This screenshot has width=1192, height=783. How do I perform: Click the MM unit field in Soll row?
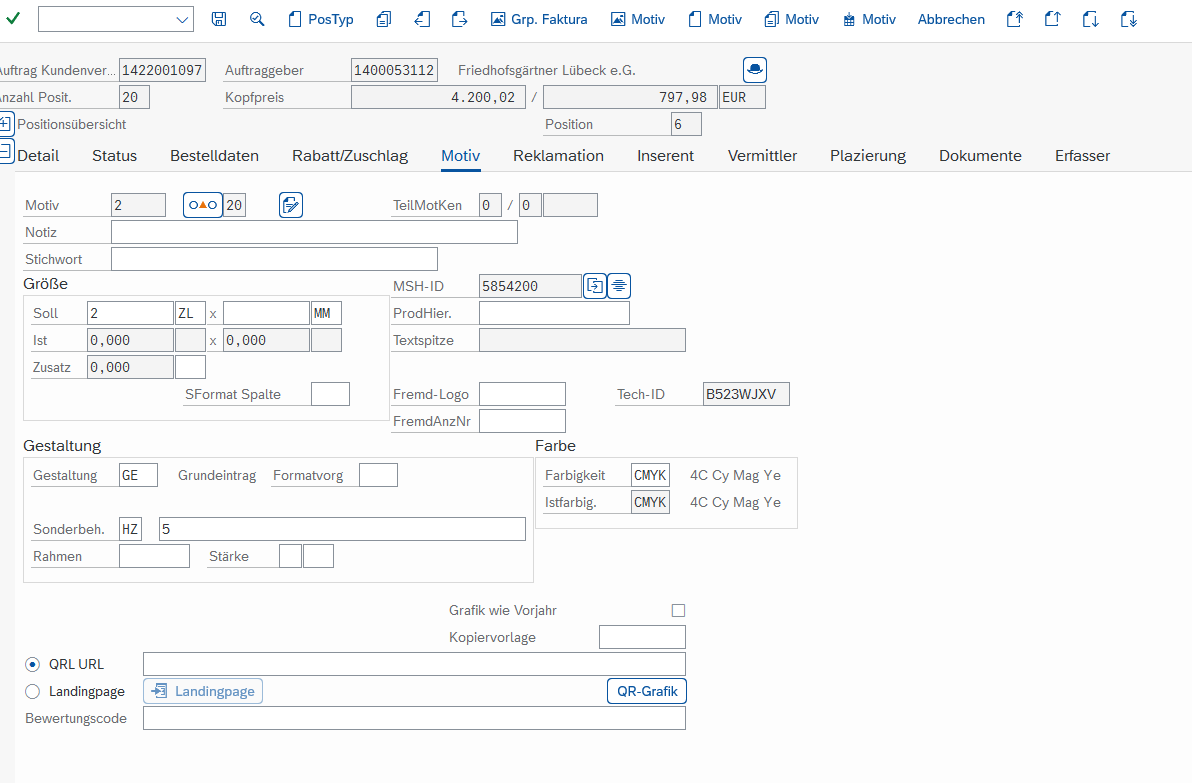(x=326, y=313)
